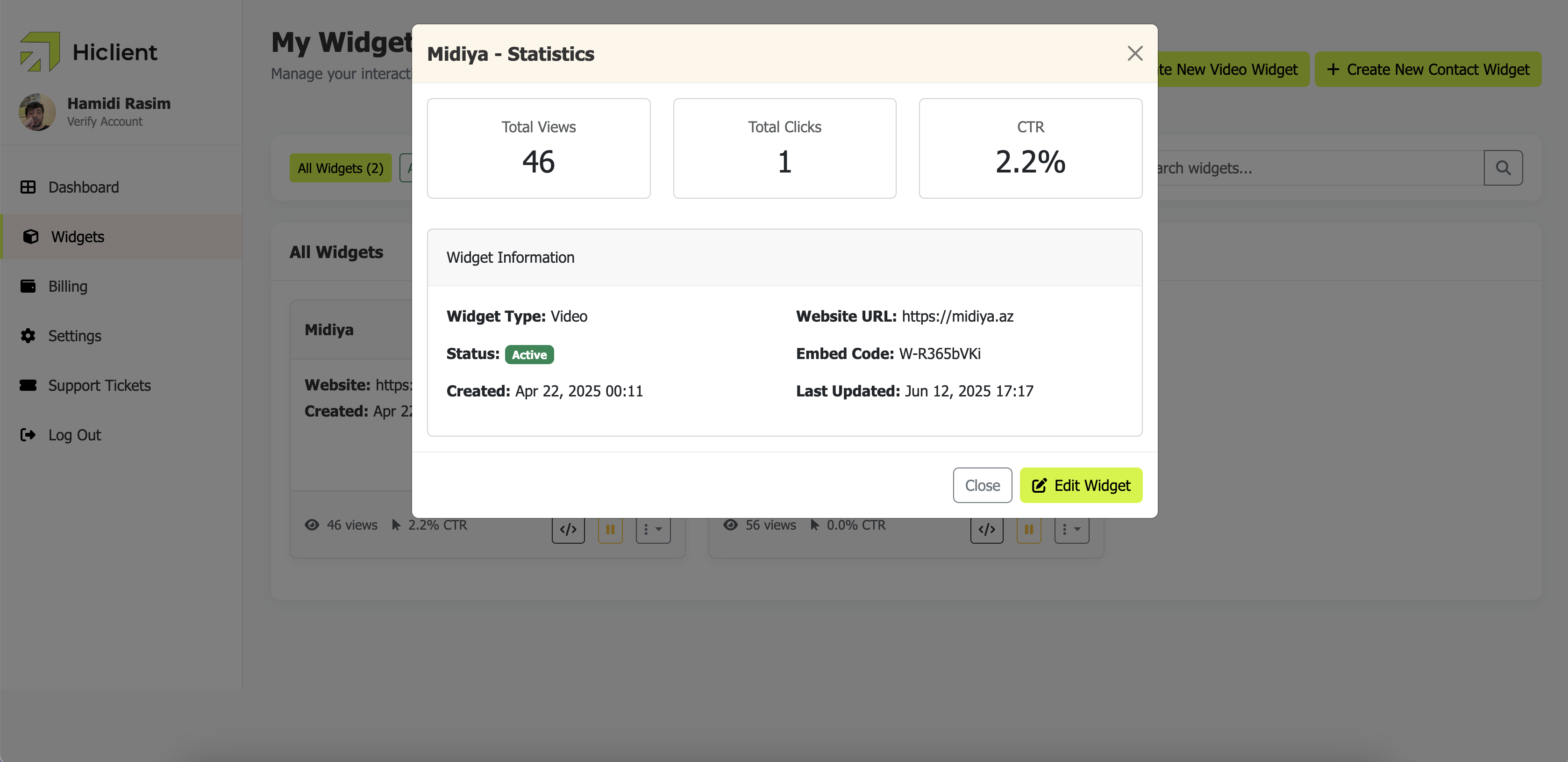Click the Hiclient logo icon
1568x762 pixels.
(40, 52)
